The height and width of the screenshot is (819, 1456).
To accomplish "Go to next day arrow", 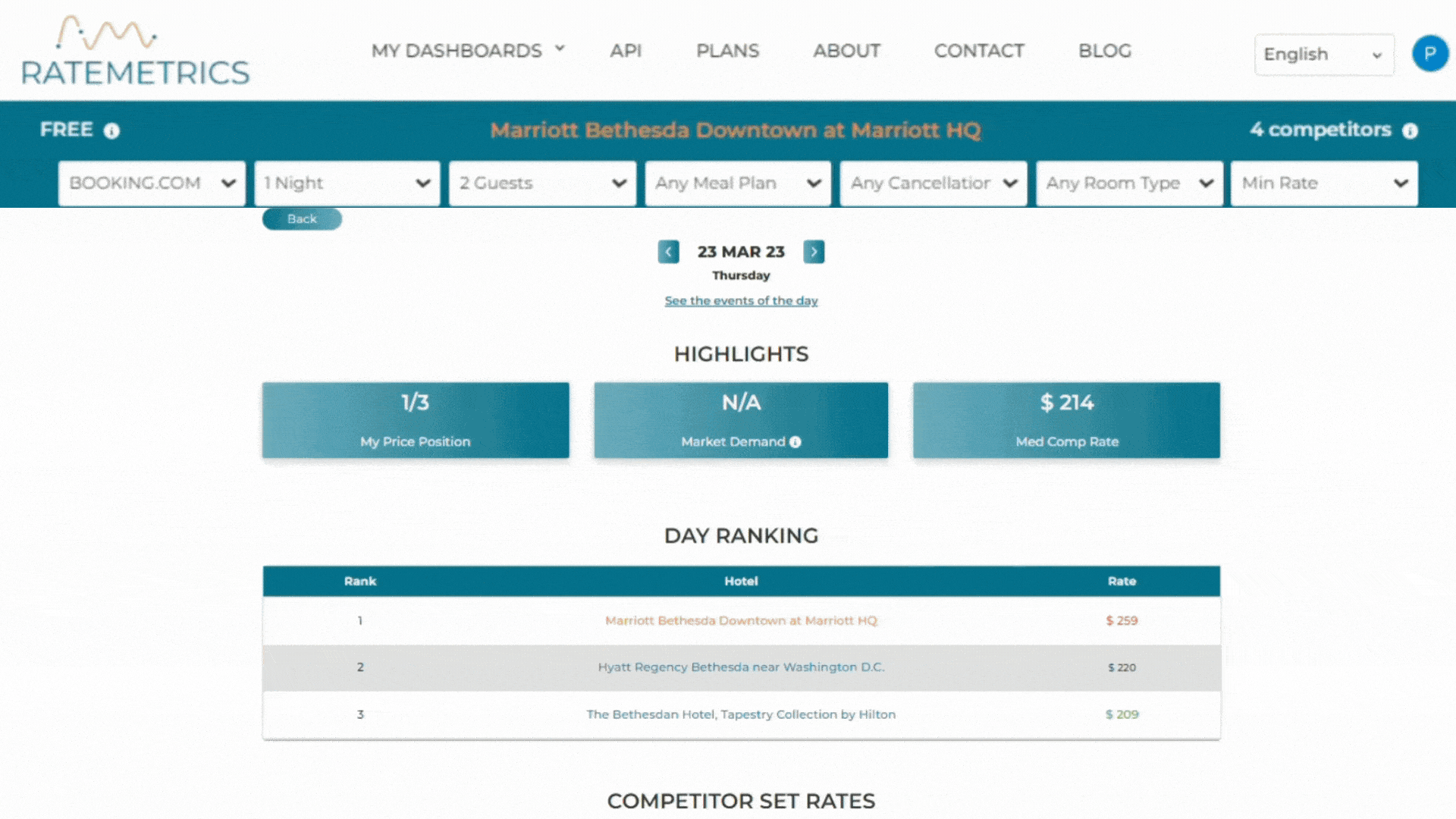I will pos(814,252).
